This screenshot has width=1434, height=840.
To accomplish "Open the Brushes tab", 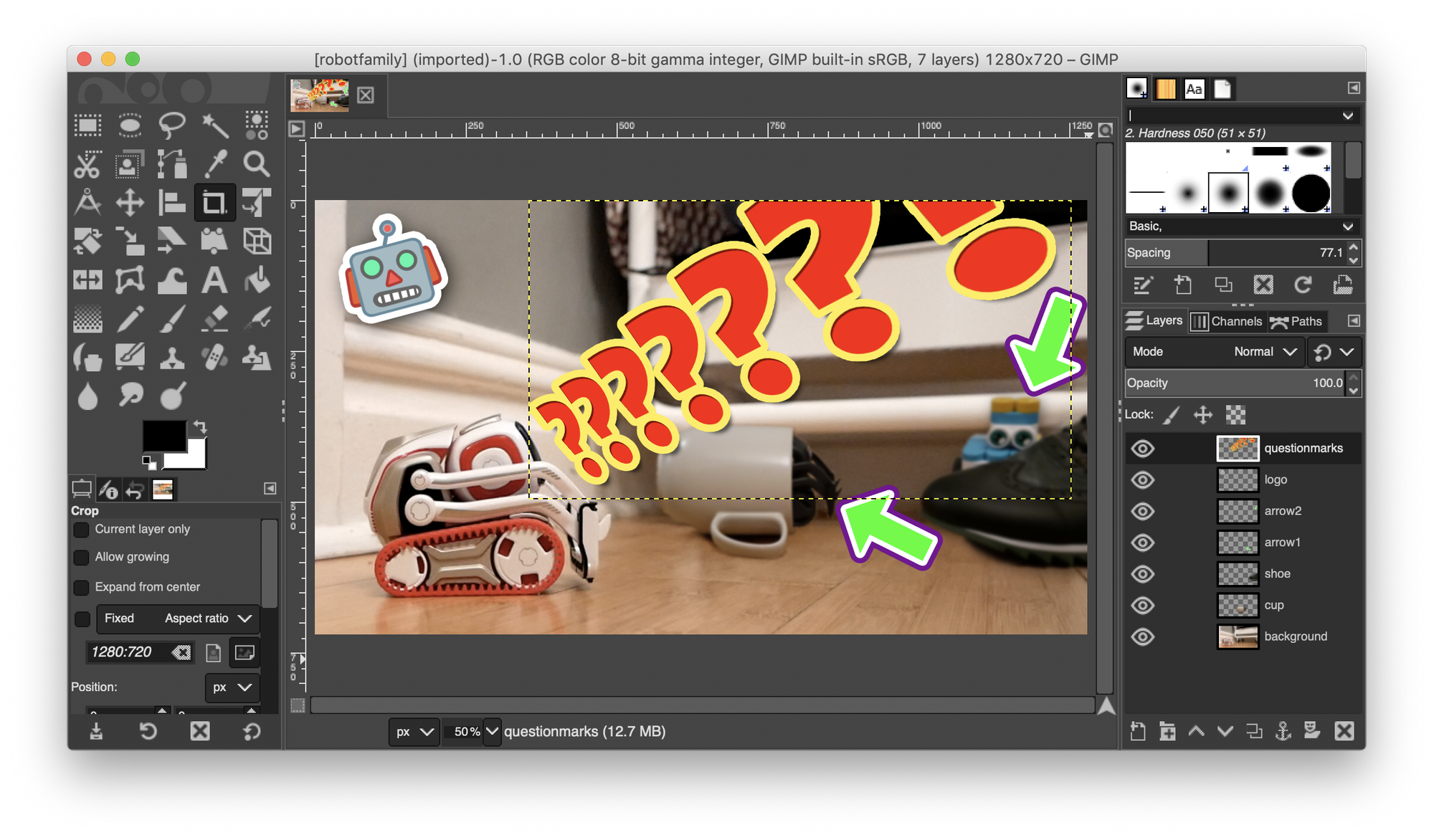I will [1137, 89].
